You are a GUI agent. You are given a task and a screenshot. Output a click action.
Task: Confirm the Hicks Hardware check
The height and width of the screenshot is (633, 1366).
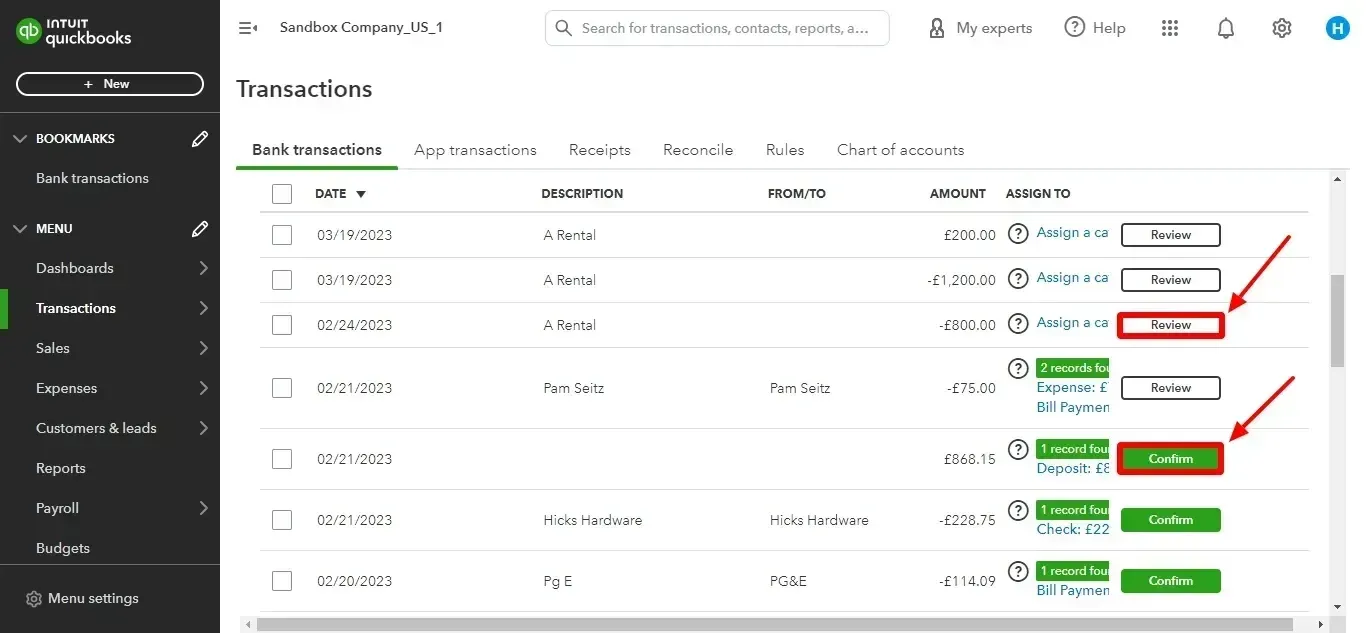click(1171, 520)
